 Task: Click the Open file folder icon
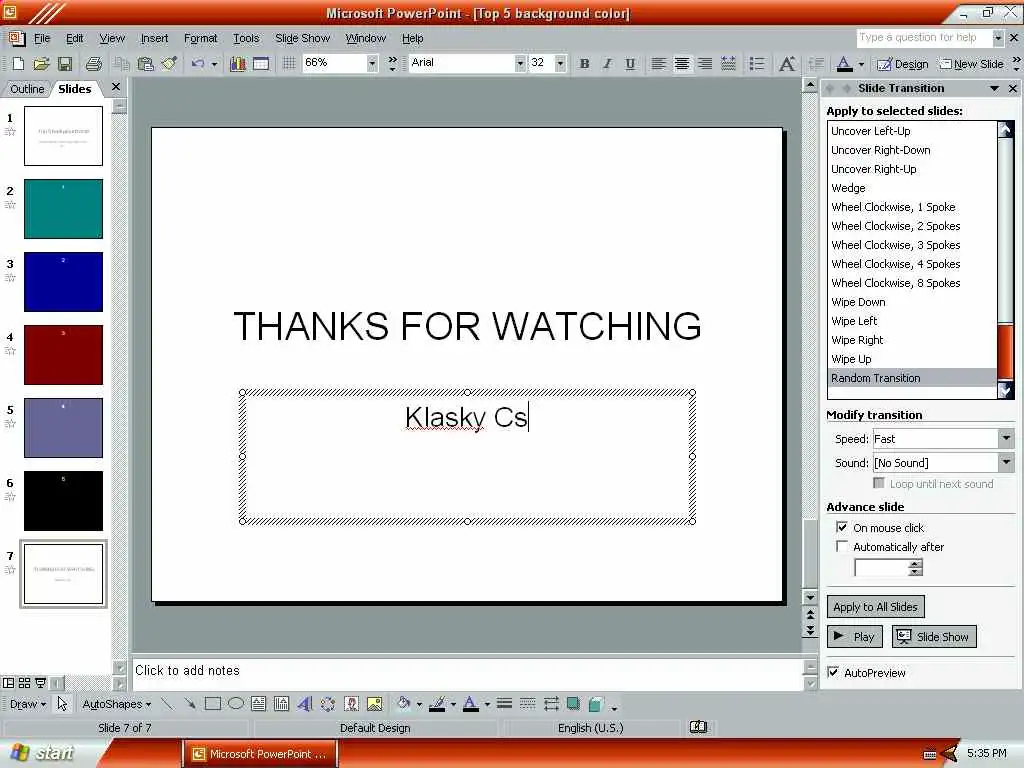coord(41,63)
